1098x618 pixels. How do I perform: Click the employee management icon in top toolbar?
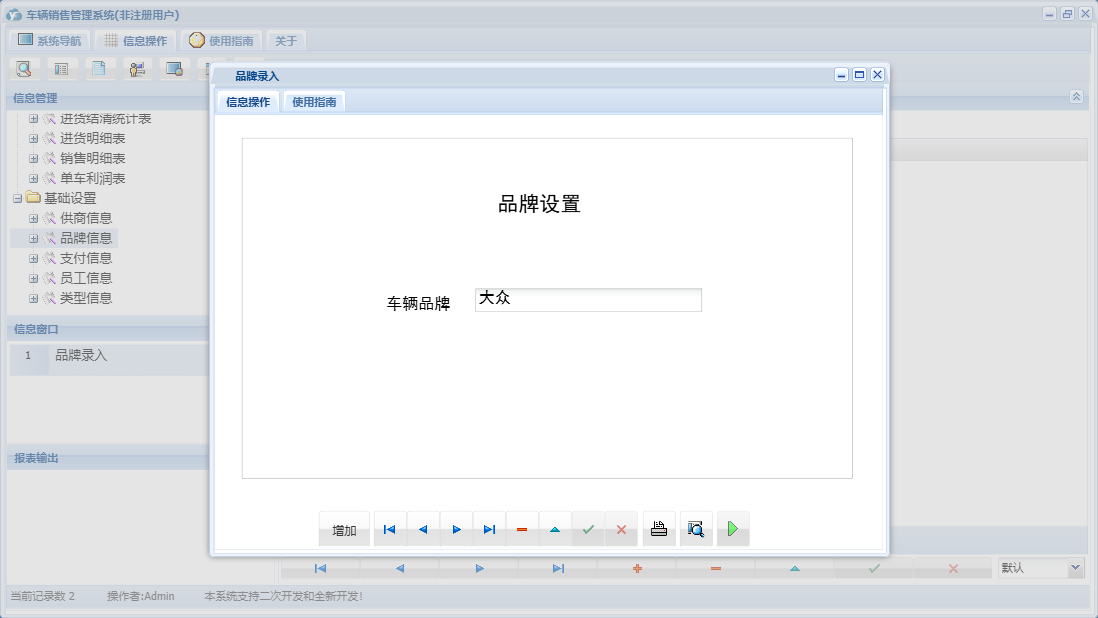[137, 68]
